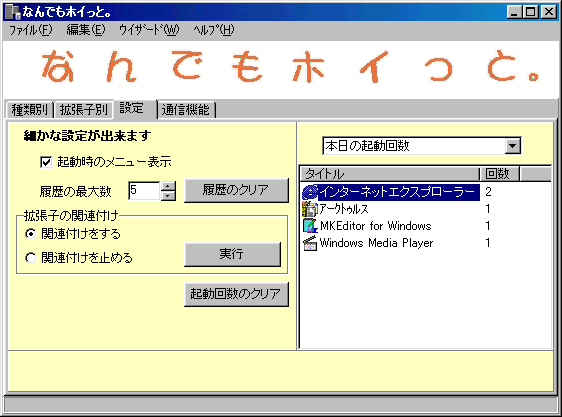Click the Windows Media Player icon
The image size is (562, 417).
click(x=310, y=243)
